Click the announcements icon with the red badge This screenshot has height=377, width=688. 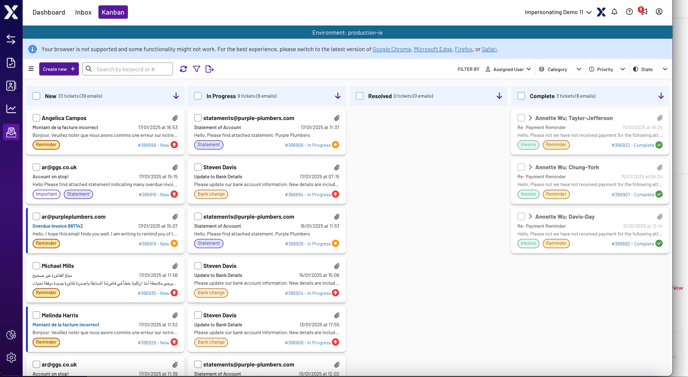point(644,11)
